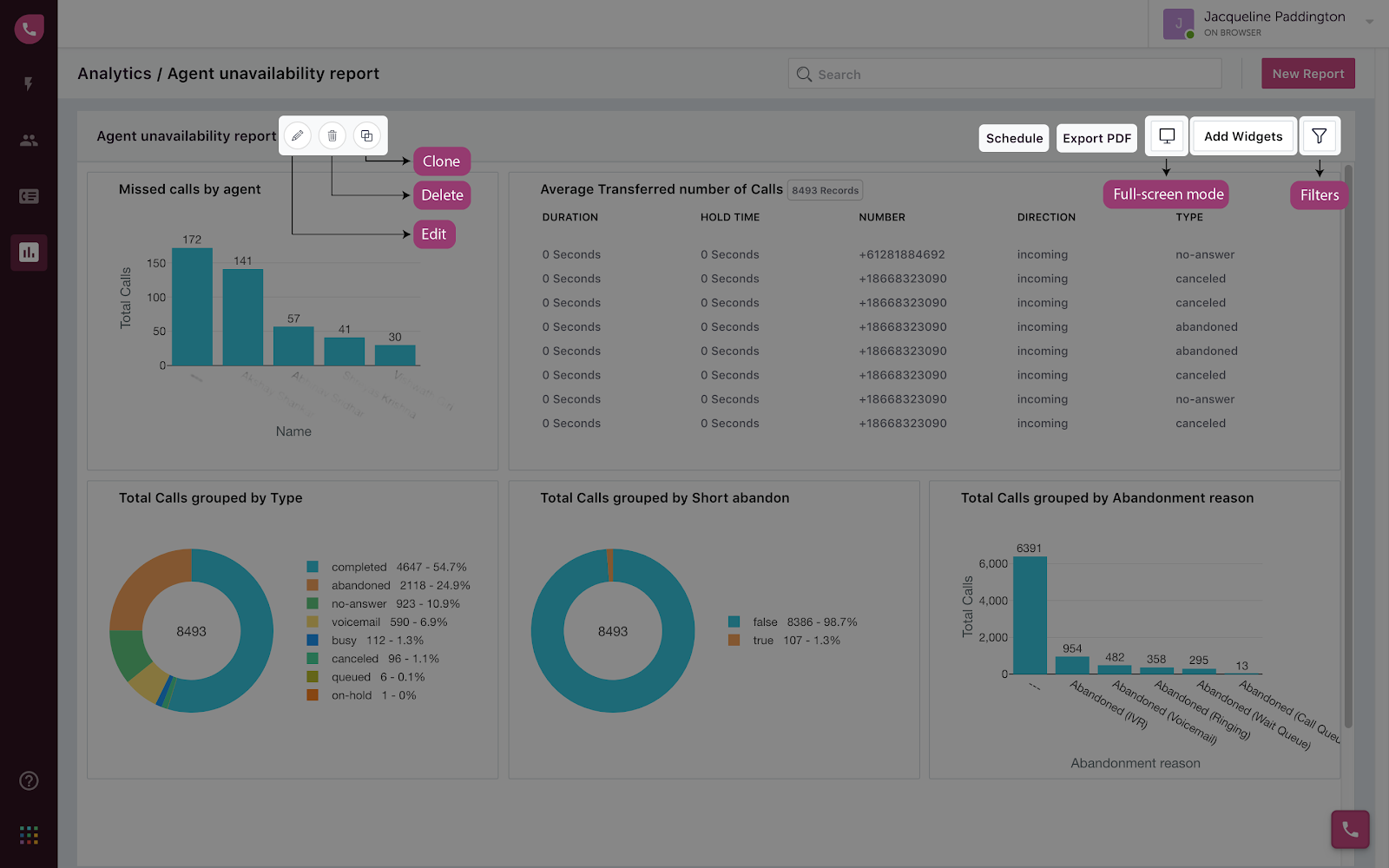Click the voicemail legend entry

coord(377,622)
